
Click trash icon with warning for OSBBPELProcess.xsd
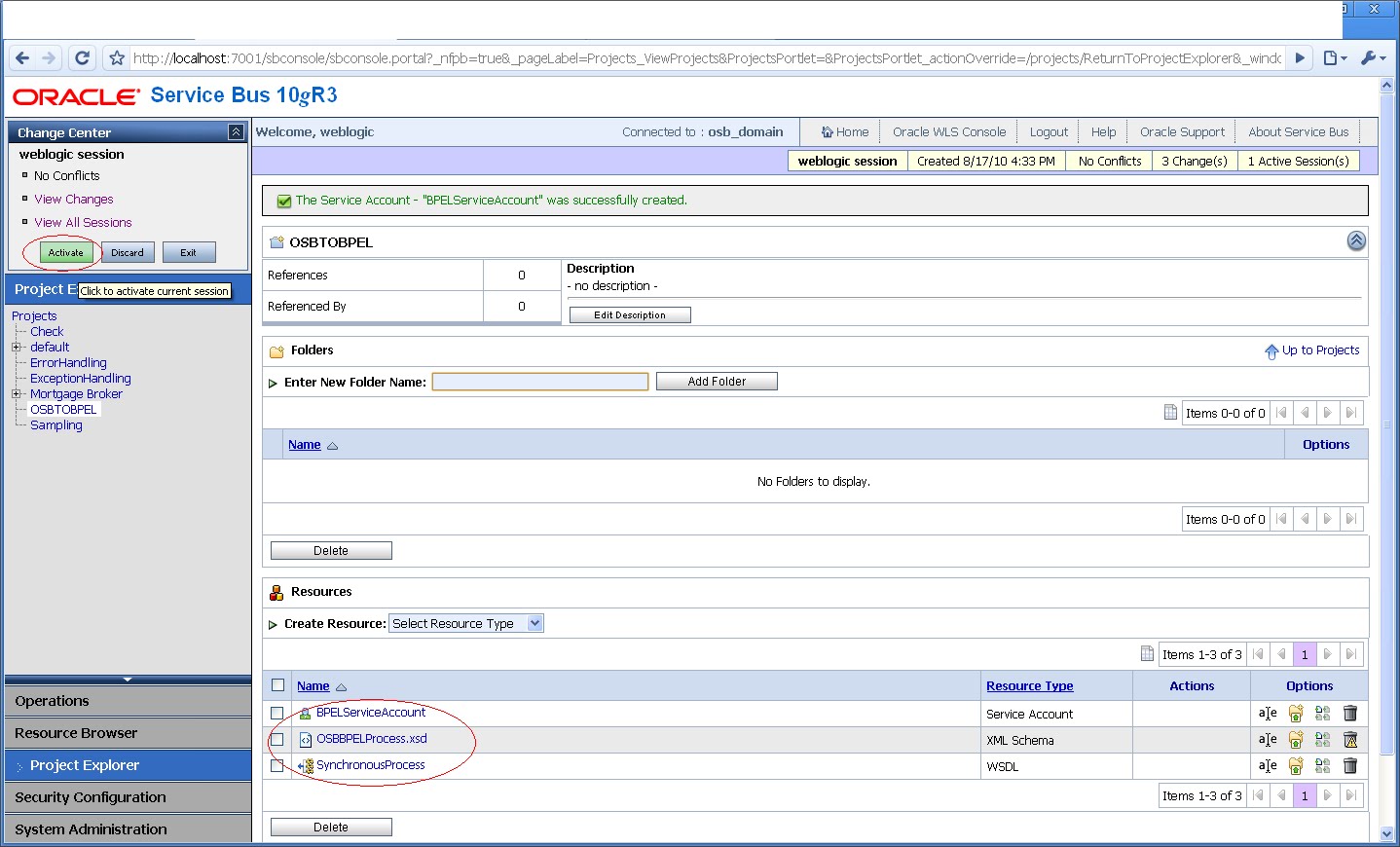(x=1350, y=740)
